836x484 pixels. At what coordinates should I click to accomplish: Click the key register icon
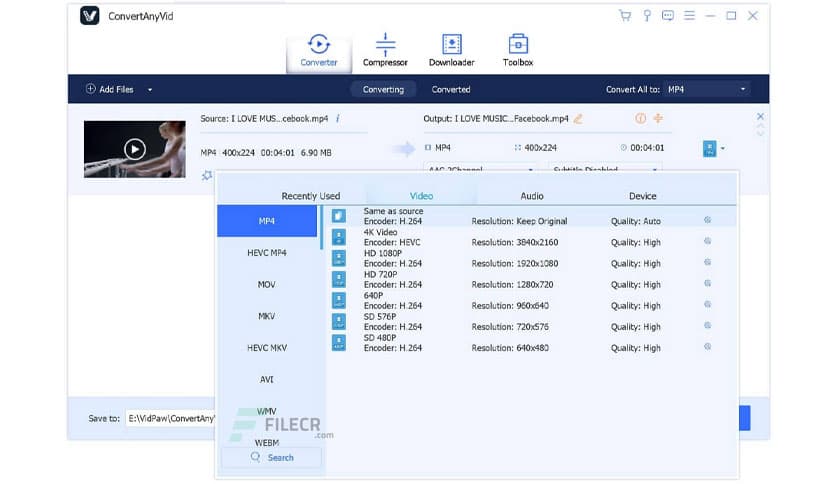coord(646,16)
